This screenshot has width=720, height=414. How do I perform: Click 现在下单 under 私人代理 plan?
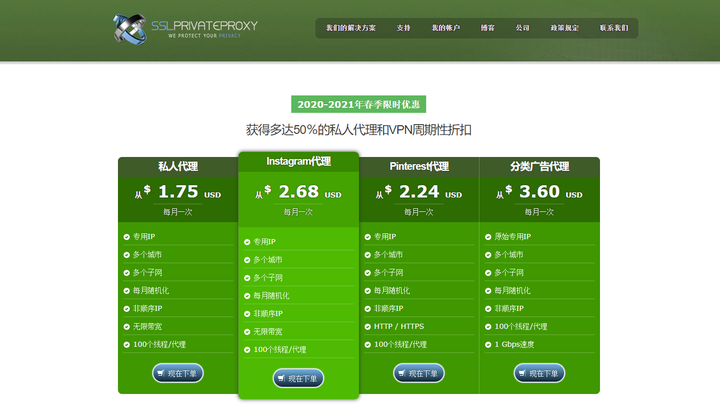click(178, 373)
